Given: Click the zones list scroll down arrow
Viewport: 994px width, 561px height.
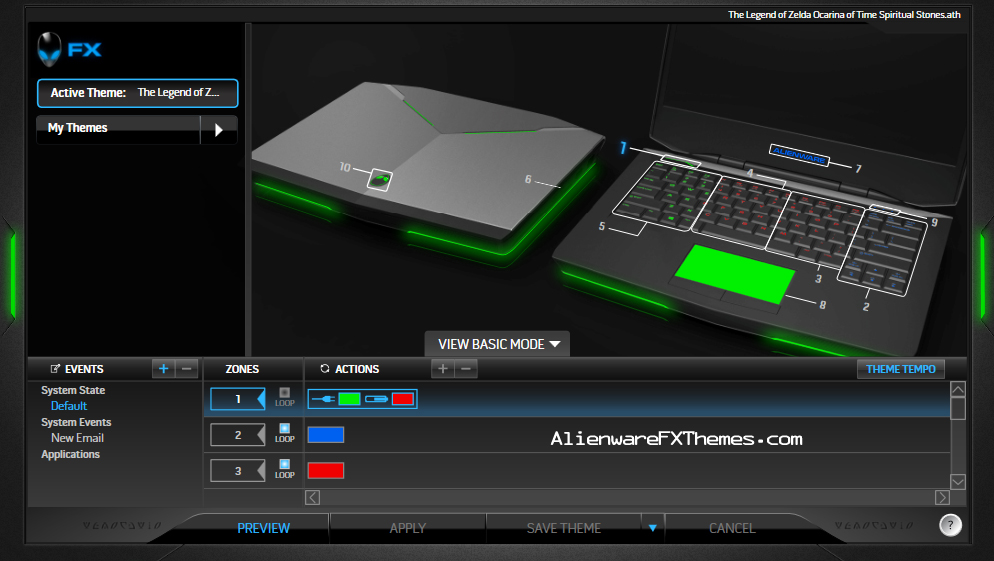Looking at the screenshot, I should tap(958, 481).
